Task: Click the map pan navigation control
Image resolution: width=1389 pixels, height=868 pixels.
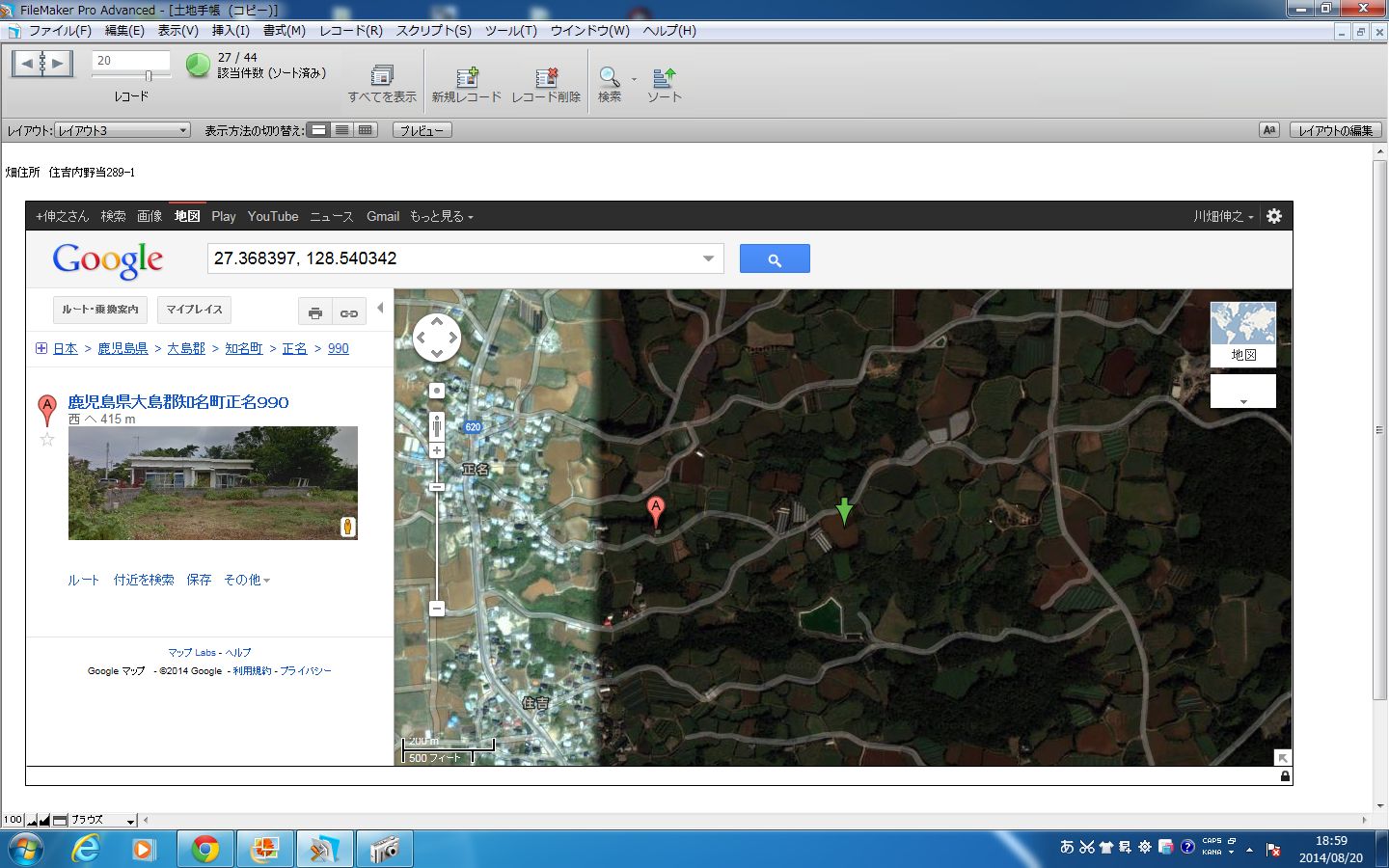Action: 437,338
